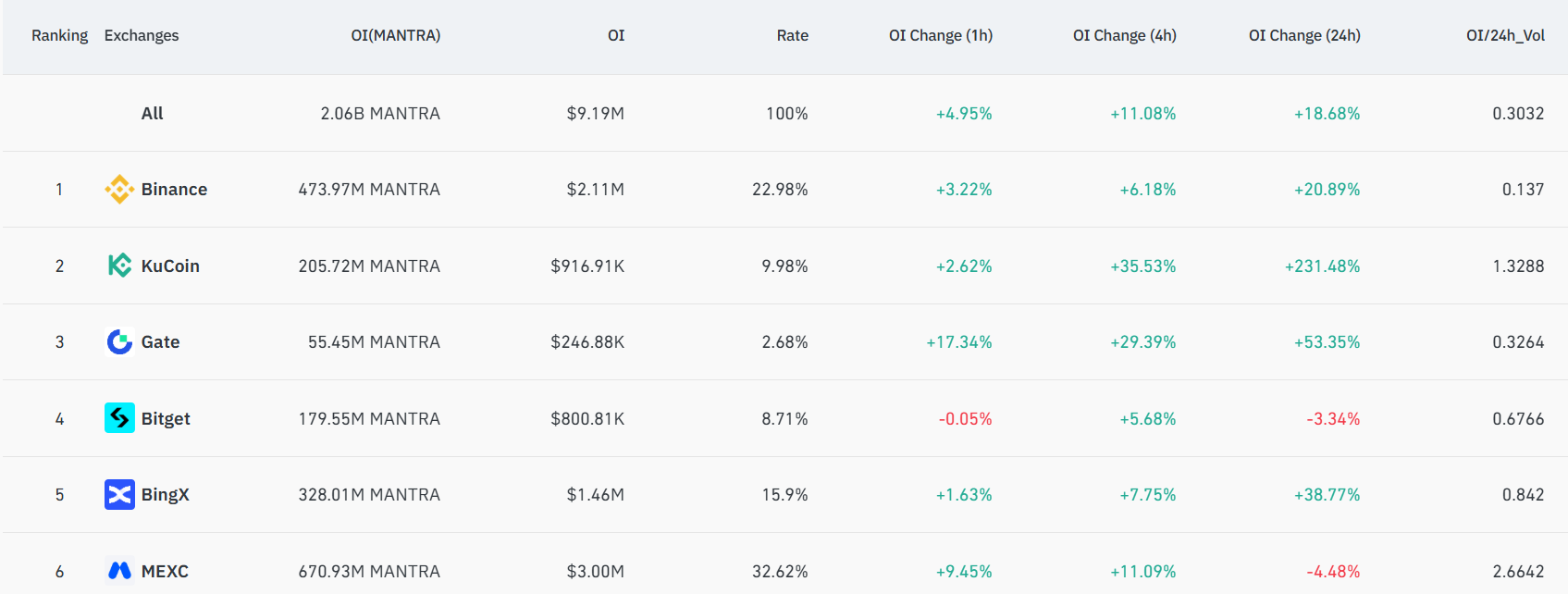
Task: Click the +20.89% Binance 24h change
Action: [x=1327, y=190]
